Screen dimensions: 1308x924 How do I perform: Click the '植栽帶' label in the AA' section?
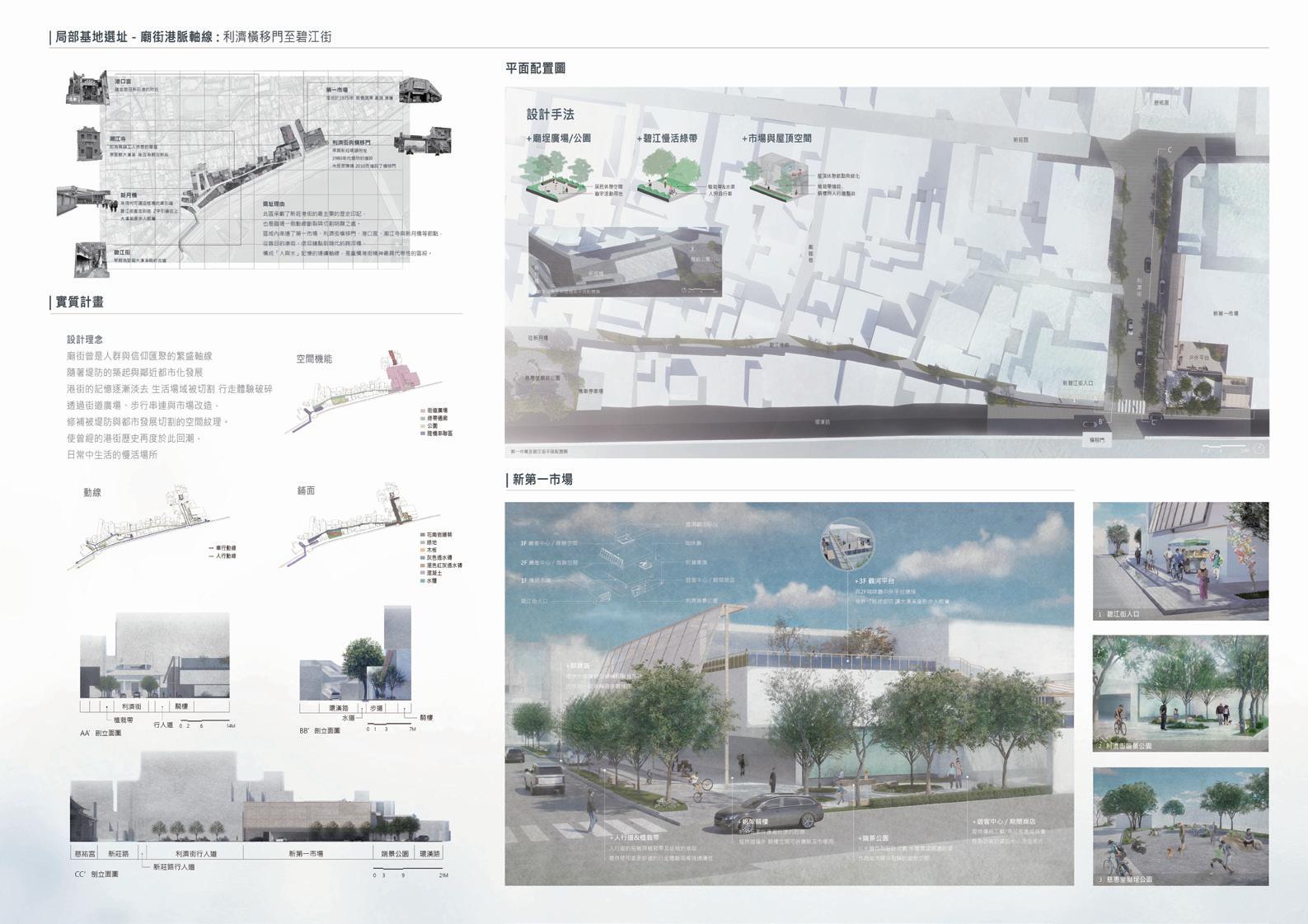124,720
